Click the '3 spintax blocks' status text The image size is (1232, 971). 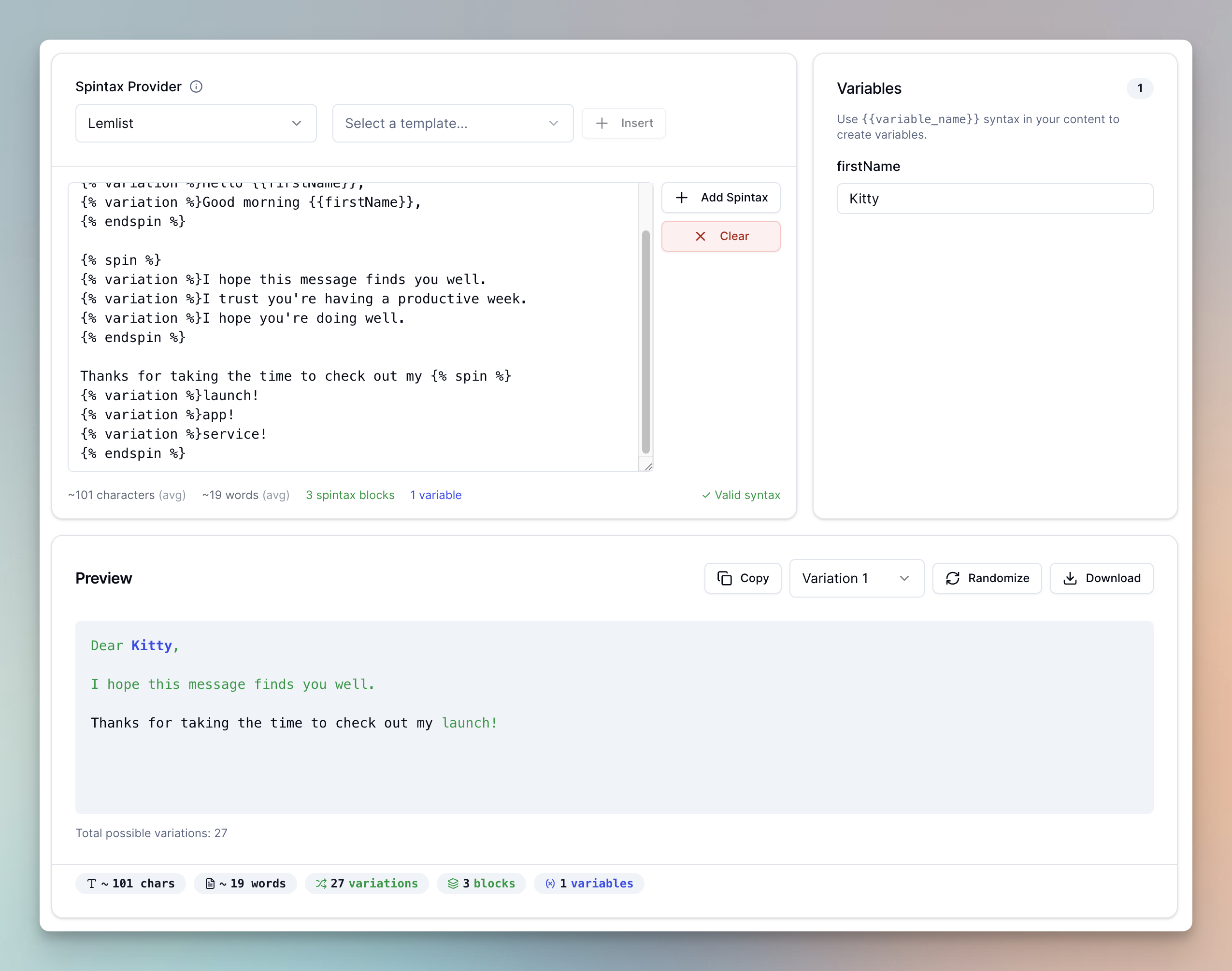[350, 495]
